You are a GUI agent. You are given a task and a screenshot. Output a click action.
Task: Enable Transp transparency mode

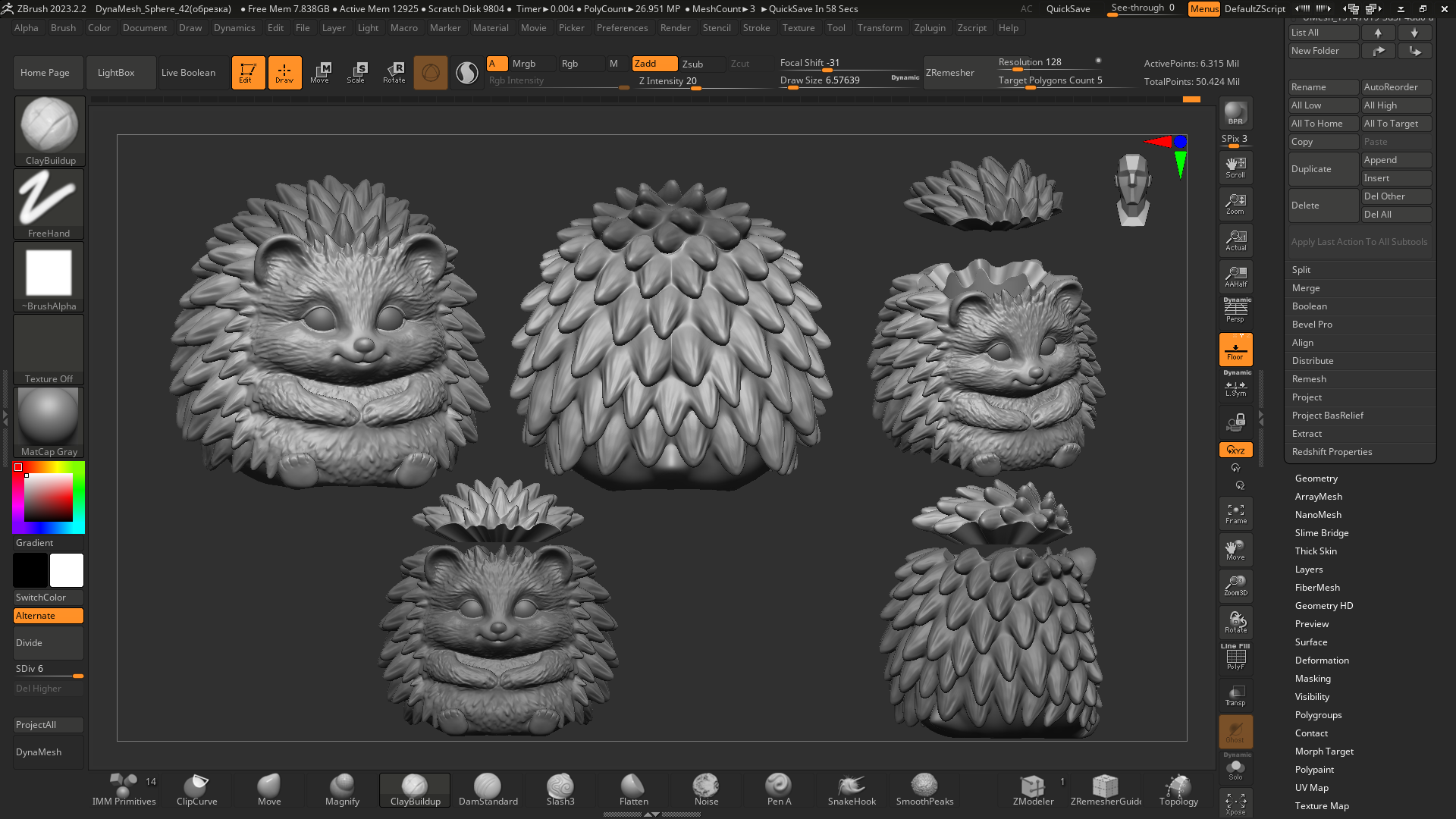[1235, 695]
